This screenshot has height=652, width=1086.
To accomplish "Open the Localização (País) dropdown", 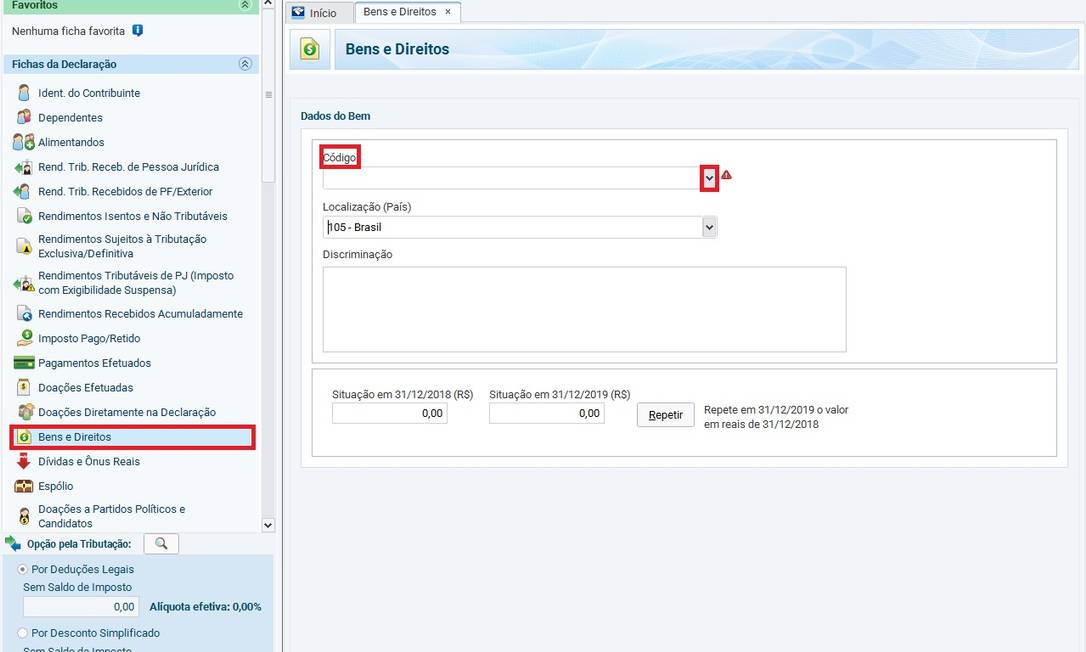I will click(x=709, y=228).
